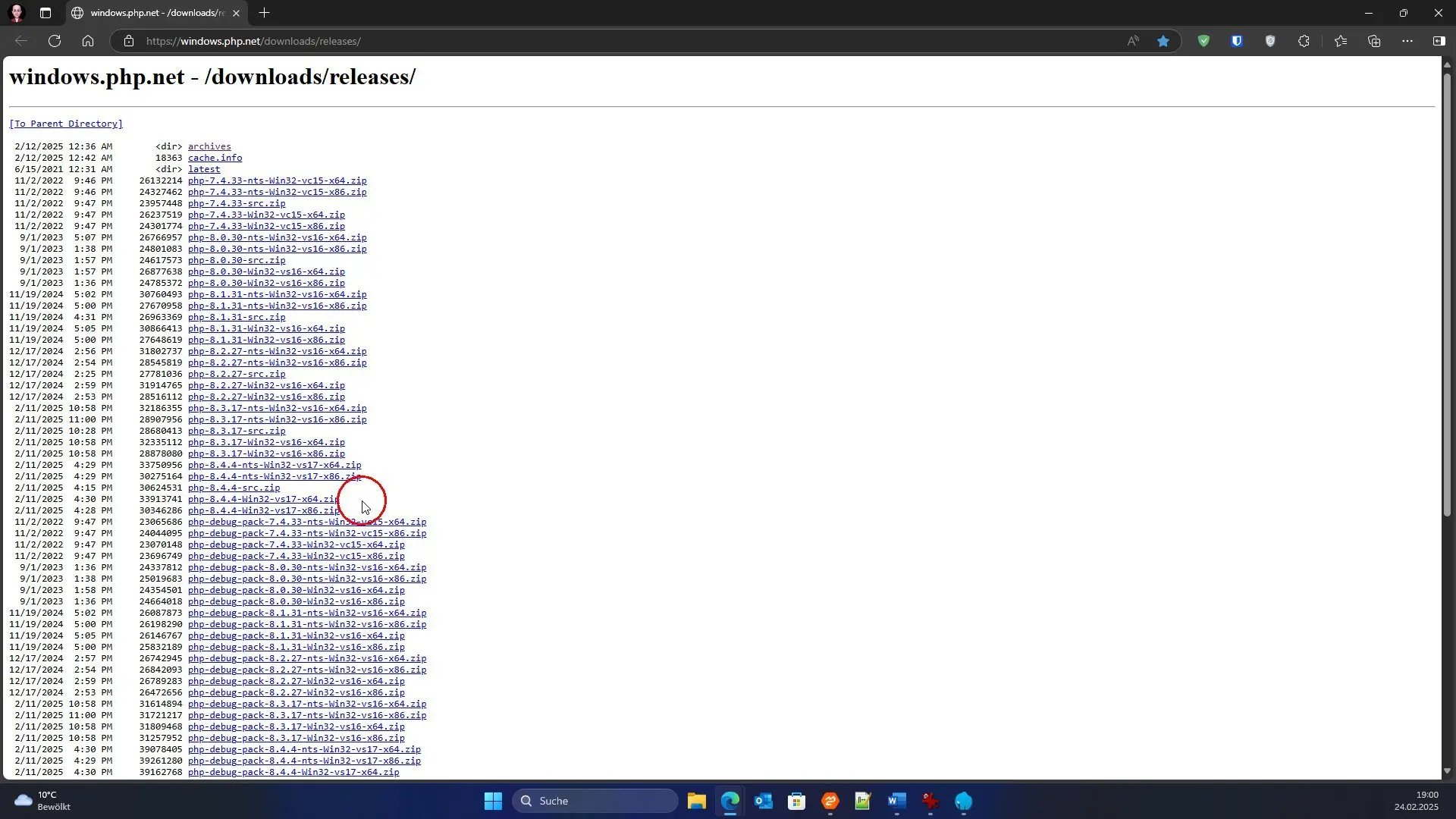Download php-debug-pack-8.1.31-Win32-vs16-x64.zip
Viewport: 1456px width, 819px height.
[x=297, y=635]
